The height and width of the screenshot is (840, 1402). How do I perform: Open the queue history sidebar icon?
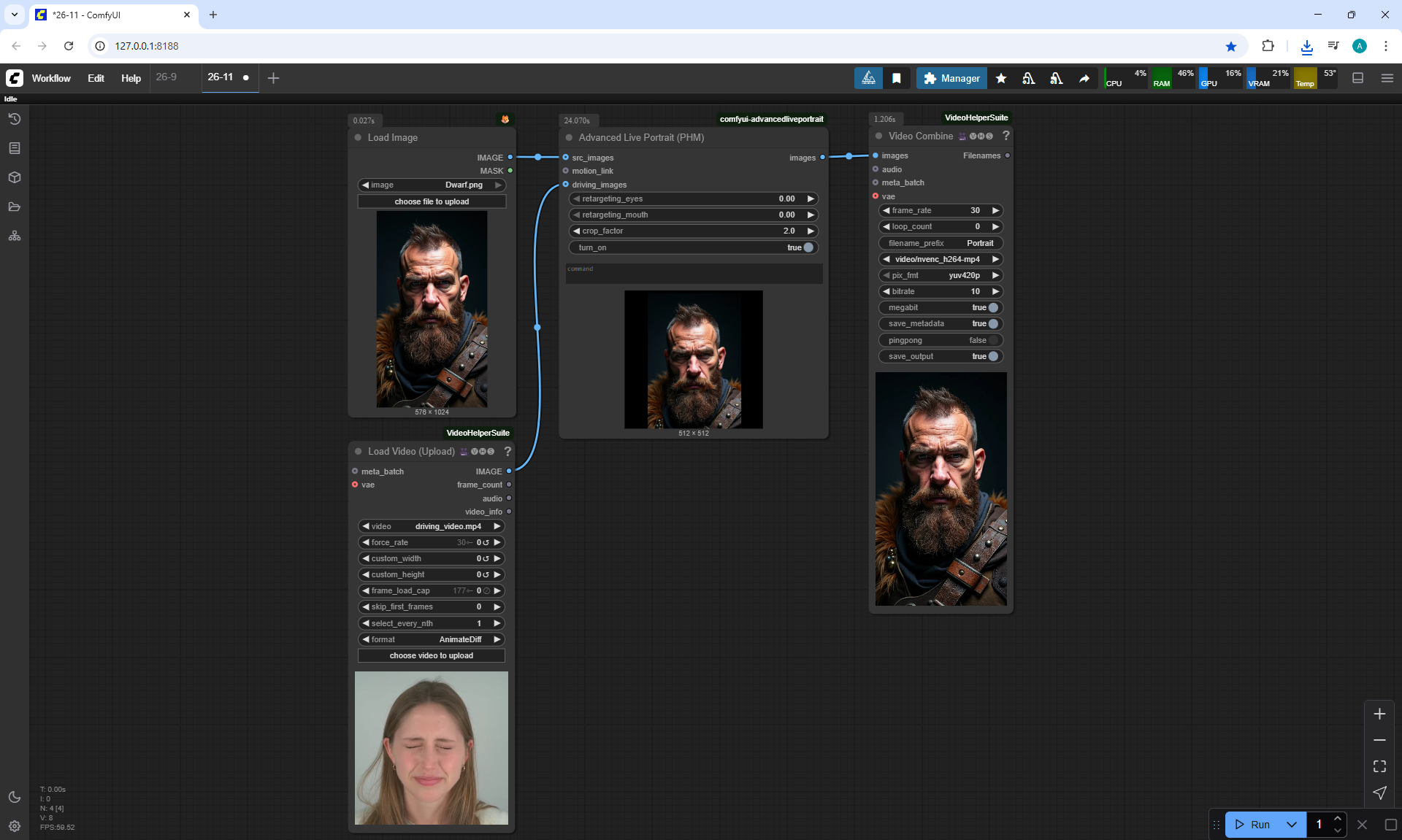(x=14, y=119)
